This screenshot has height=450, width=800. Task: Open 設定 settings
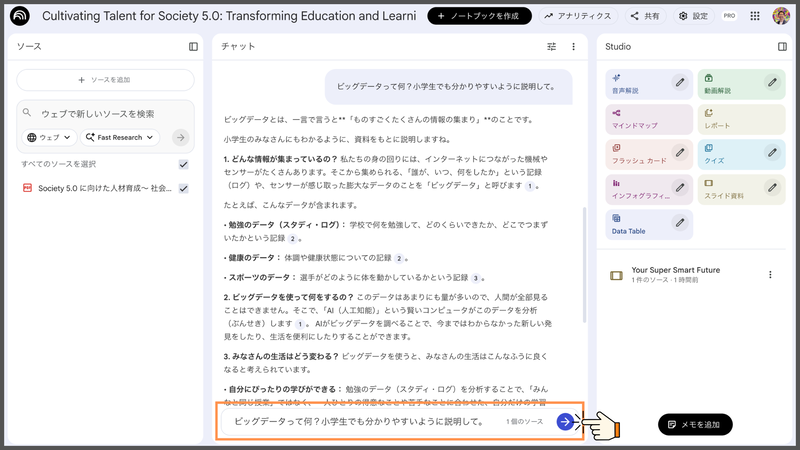[693, 16]
